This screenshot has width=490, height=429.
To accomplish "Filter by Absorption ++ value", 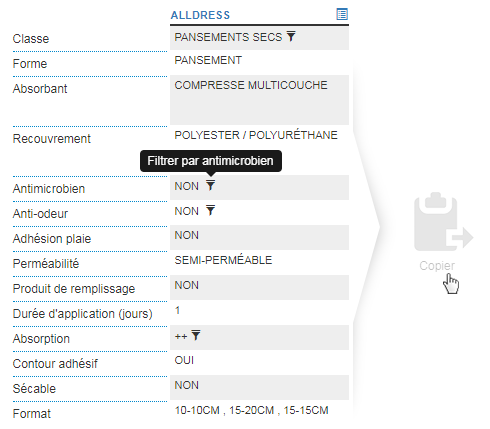I will [196, 335].
